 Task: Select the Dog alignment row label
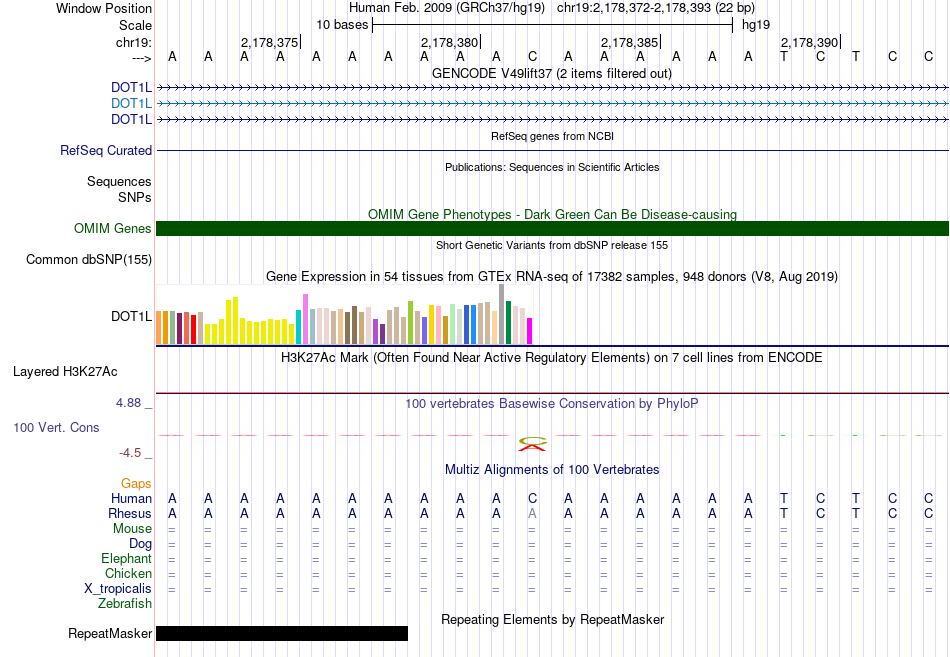(140, 544)
